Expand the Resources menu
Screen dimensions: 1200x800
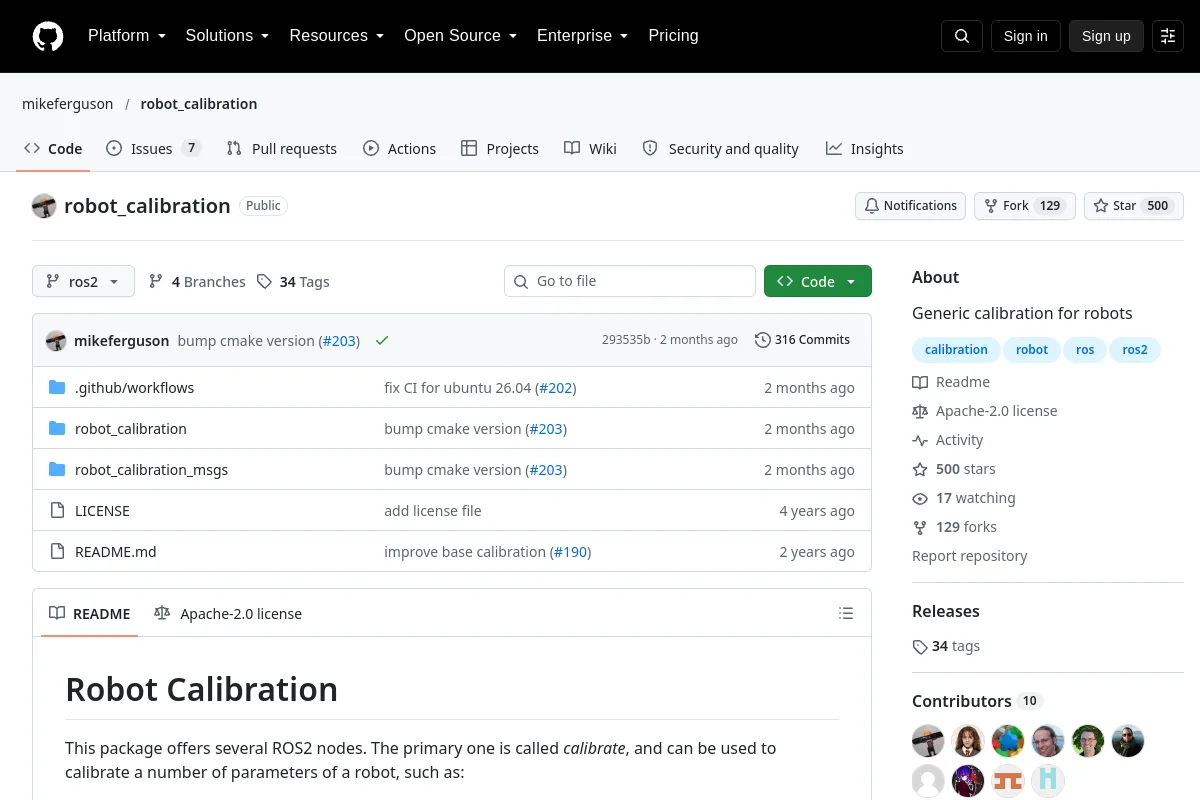click(337, 36)
